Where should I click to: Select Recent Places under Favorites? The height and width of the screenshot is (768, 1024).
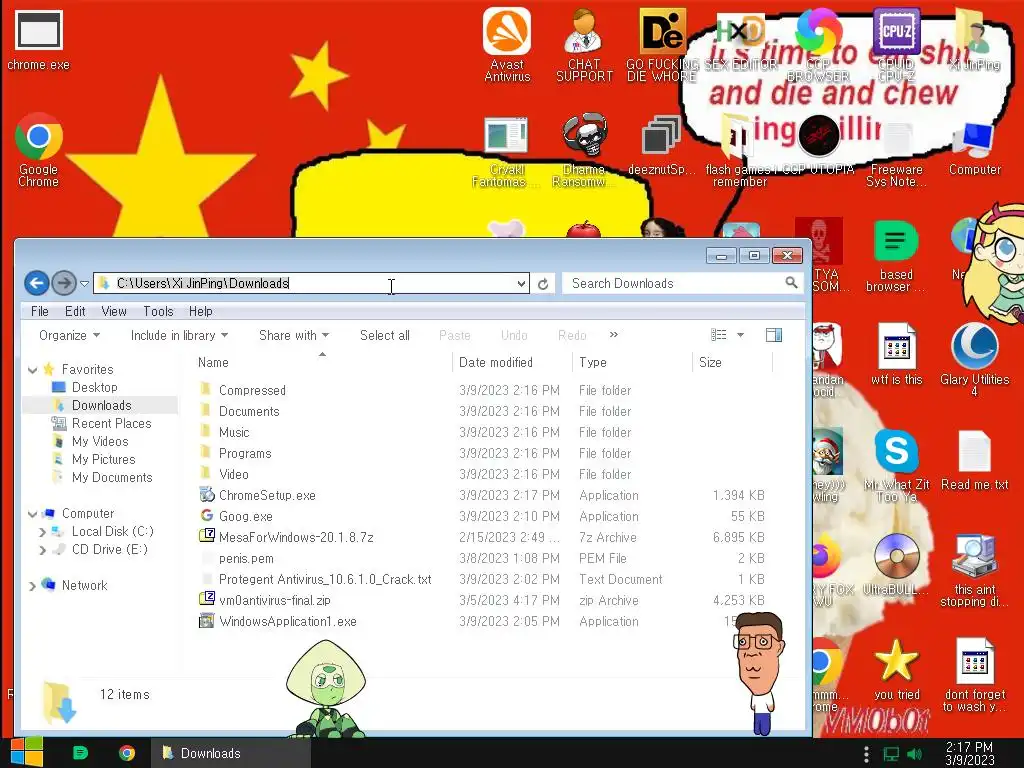pyautogui.click(x=111, y=423)
